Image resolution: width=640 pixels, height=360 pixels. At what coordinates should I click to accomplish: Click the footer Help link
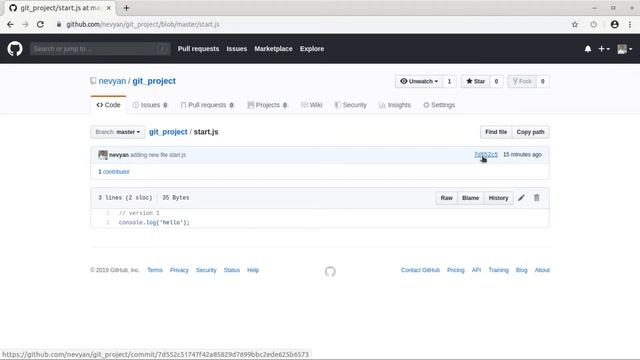(253, 270)
